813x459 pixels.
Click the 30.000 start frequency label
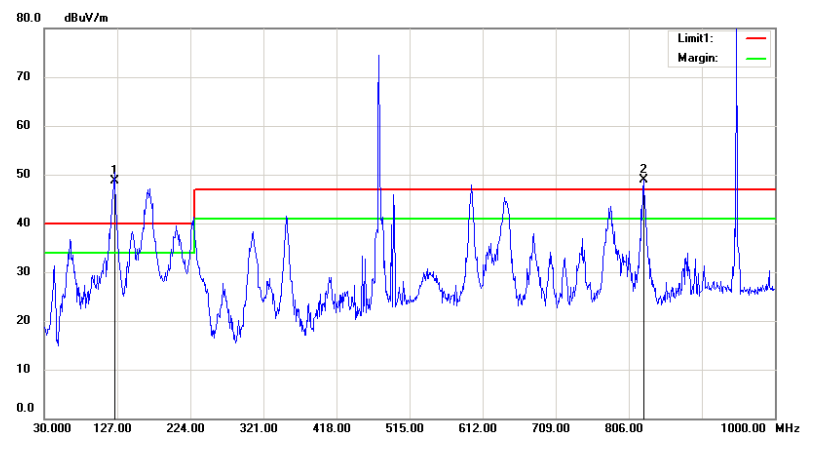click(51, 428)
